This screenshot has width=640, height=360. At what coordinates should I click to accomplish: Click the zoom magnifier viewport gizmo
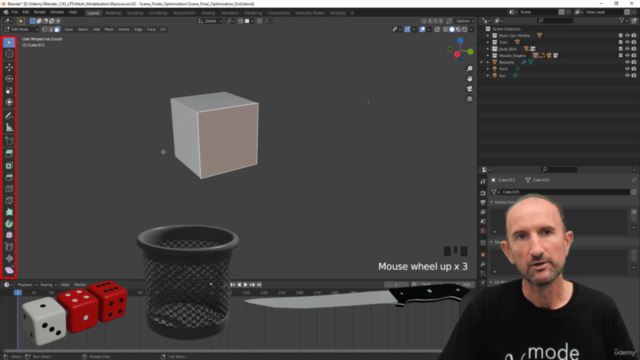470,69
